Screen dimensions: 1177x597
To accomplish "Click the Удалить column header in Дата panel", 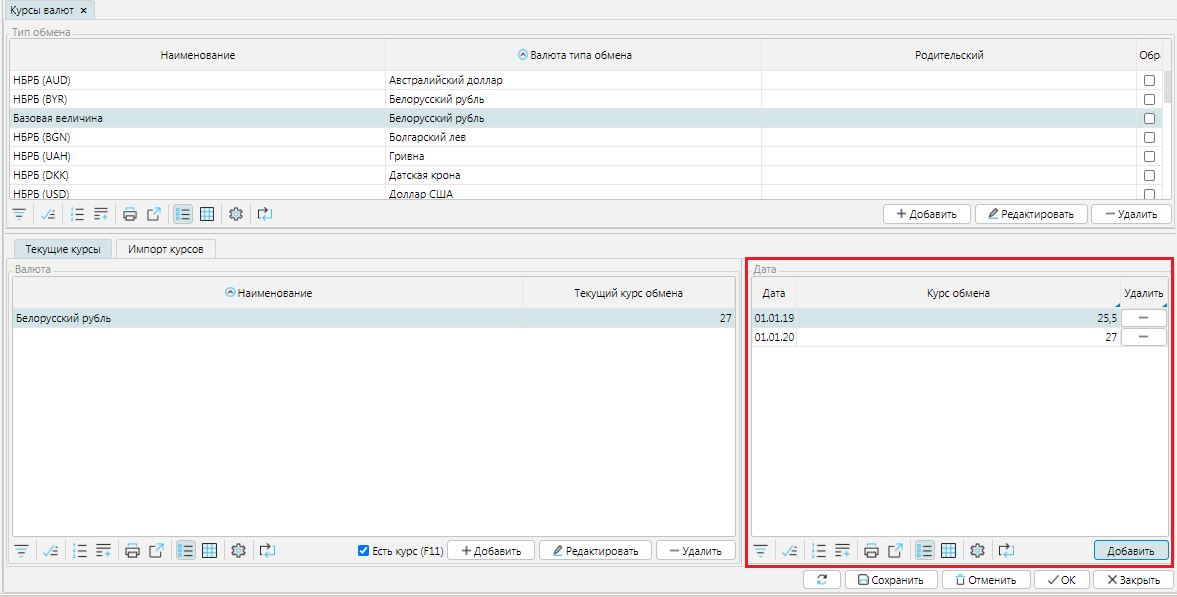I will coord(1143,293).
